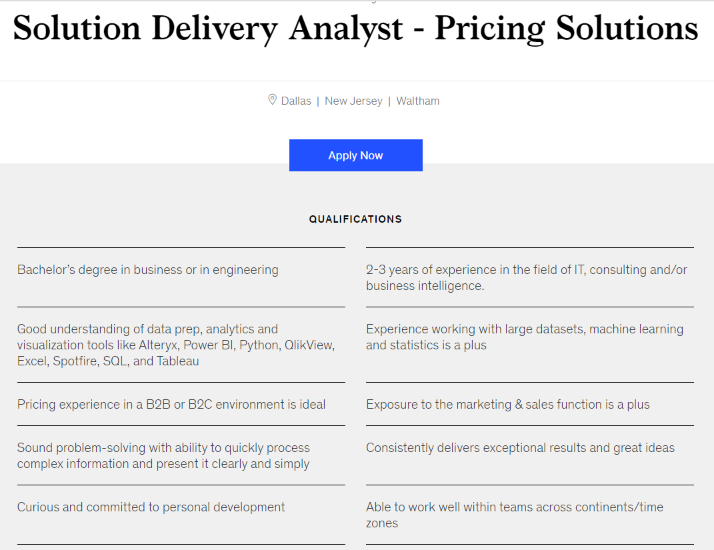Click the Pricing Solutions part of the title

[x=566, y=28]
